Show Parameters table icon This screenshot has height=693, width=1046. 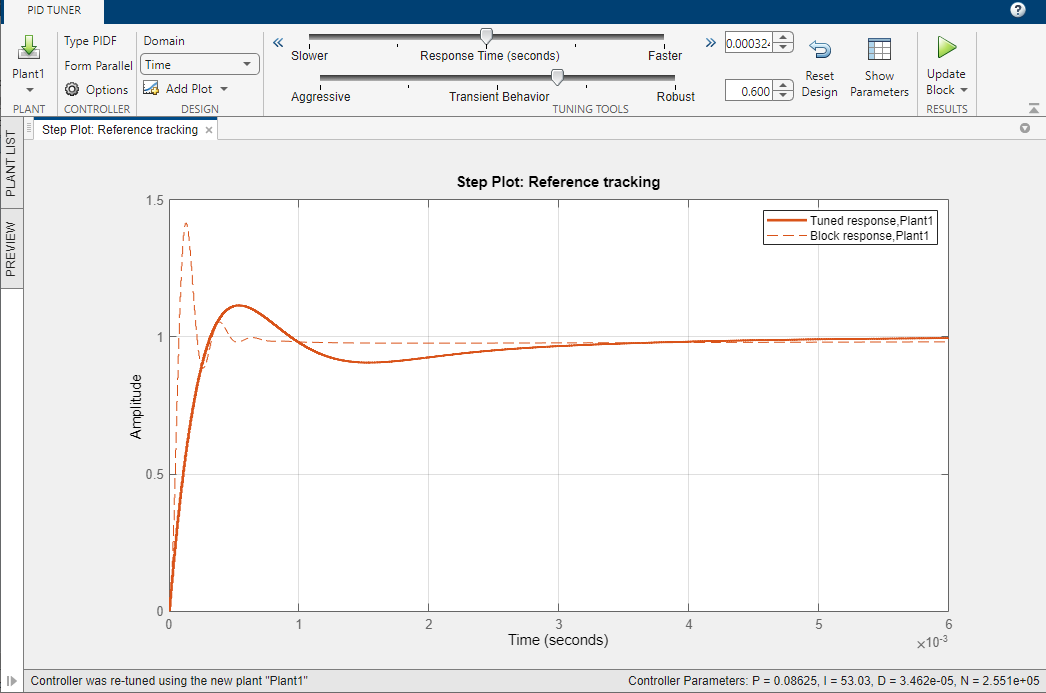coord(879,50)
